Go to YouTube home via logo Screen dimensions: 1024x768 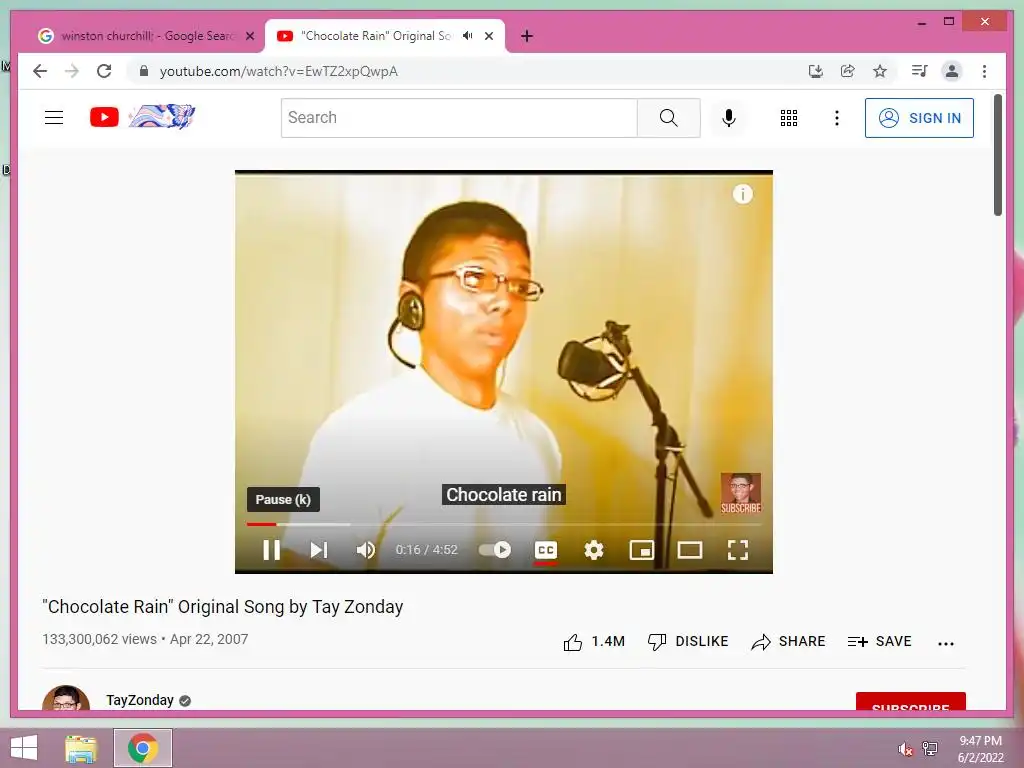click(104, 118)
